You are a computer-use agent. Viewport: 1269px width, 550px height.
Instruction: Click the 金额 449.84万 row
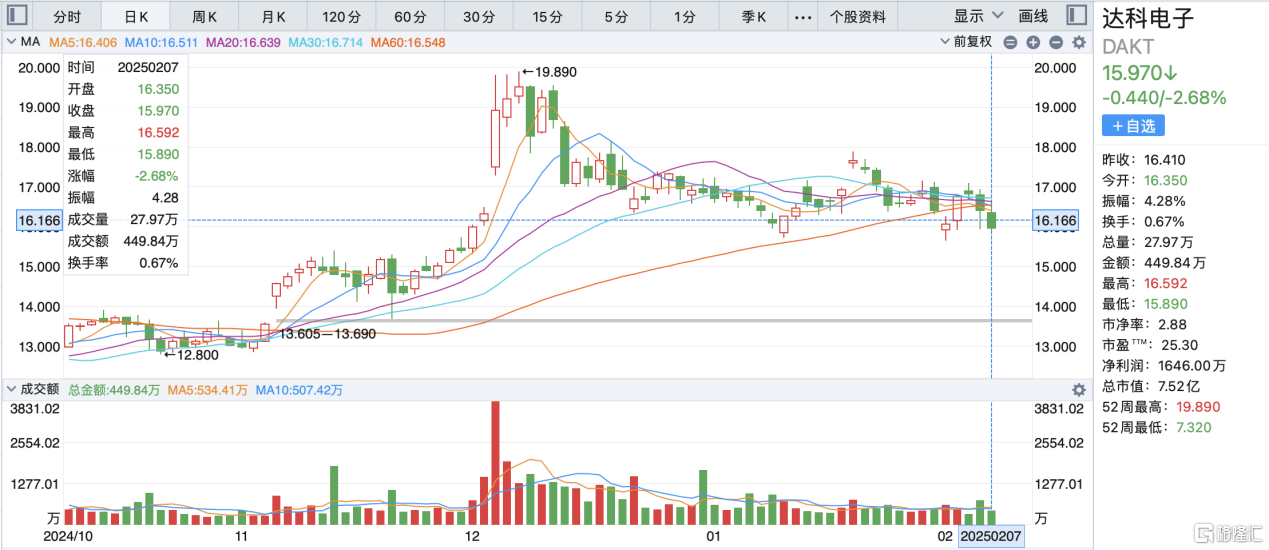point(1155,263)
